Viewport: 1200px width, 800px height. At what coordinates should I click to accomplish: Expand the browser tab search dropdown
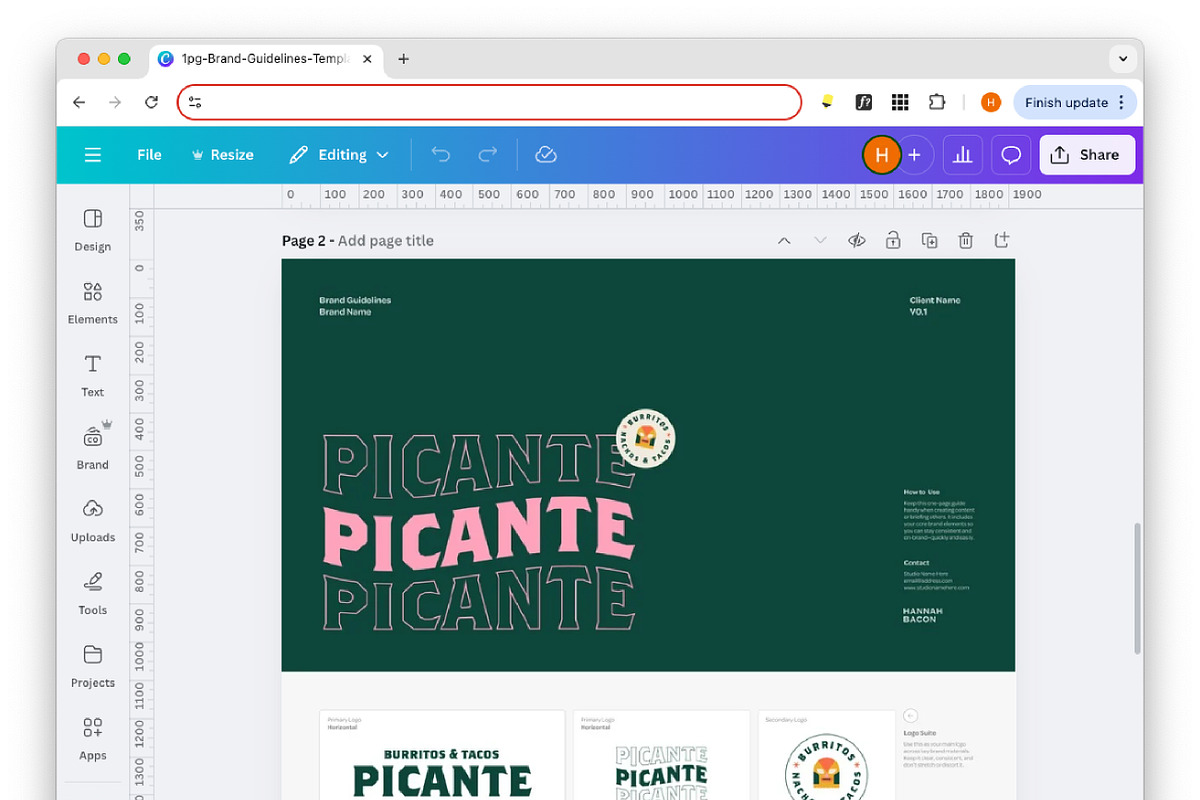(x=1122, y=59)
